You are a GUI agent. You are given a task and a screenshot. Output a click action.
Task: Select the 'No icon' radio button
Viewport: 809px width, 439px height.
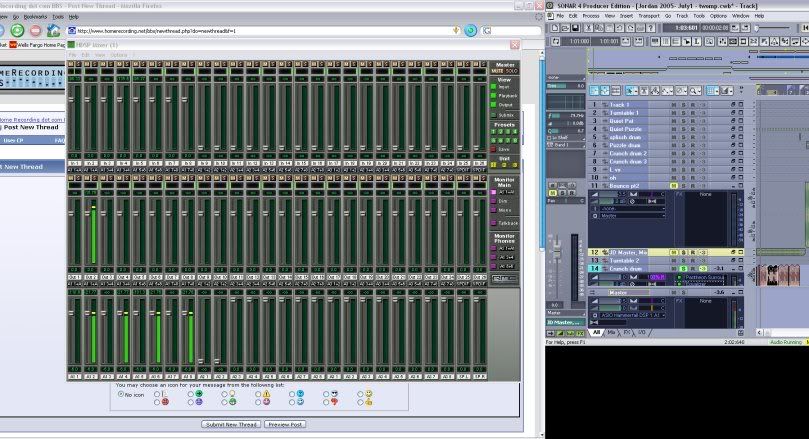point(121,394)
